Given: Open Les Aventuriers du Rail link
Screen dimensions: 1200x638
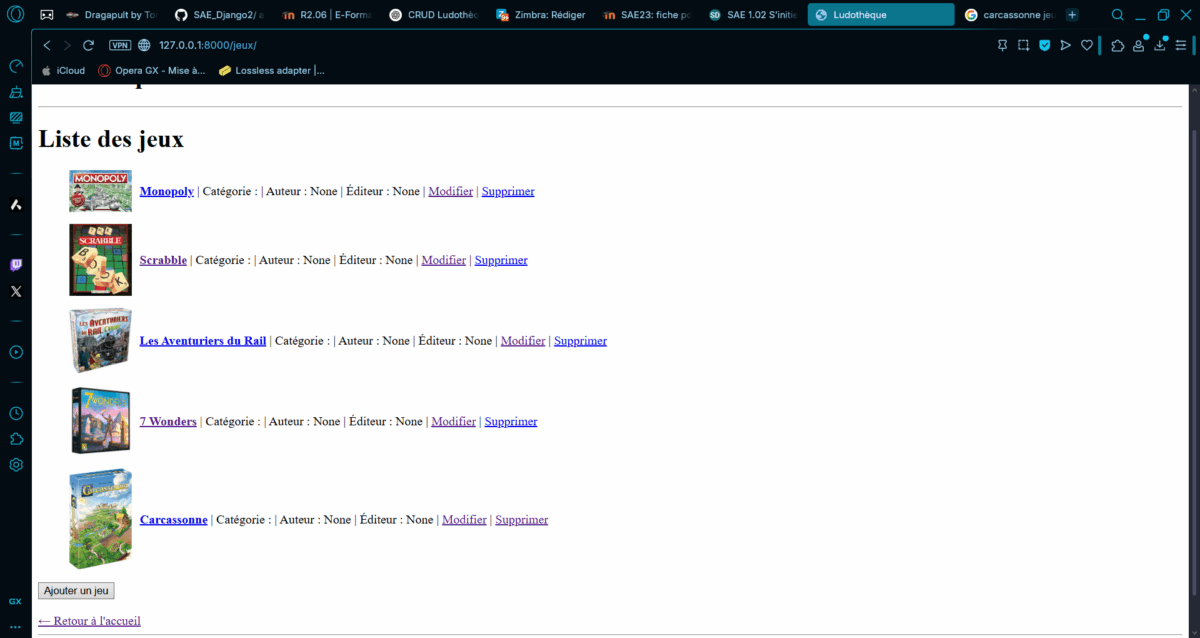Looking at the screenshot, I should pyautogui.click(x=203, y=340).
